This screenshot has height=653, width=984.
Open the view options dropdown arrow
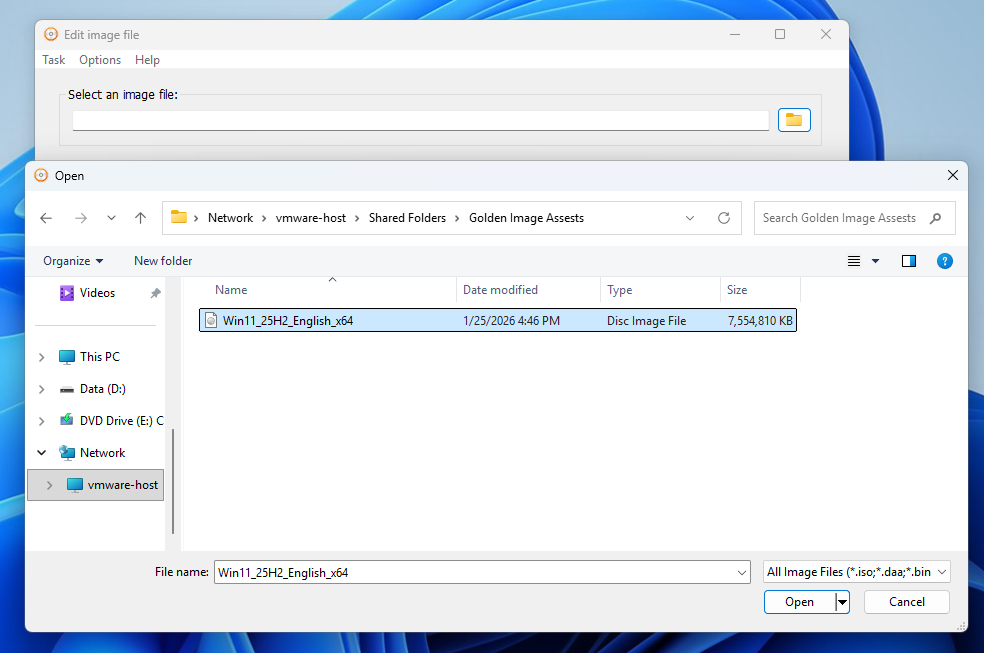pyautogui.click(x=875, y=261)
